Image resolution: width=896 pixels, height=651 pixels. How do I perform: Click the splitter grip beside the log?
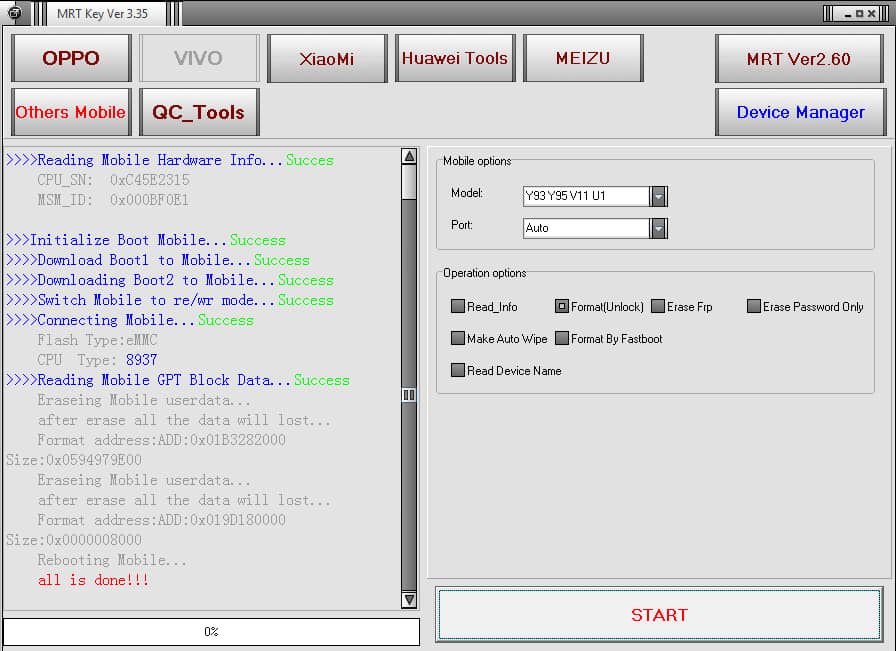click(x=409, y=395)
